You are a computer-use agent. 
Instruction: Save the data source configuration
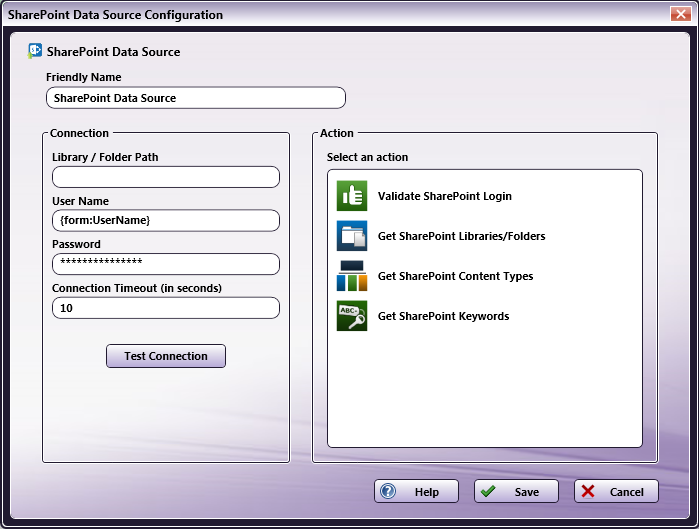tap(516, 491)
